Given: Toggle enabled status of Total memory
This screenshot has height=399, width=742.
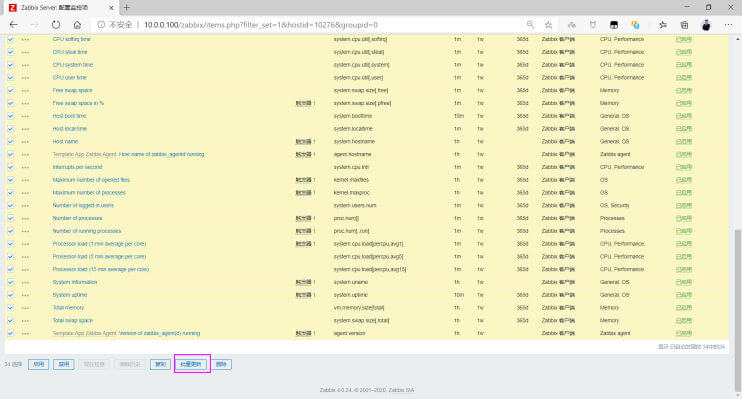Looking at the screenshot, I should click(x=684, y=308).
